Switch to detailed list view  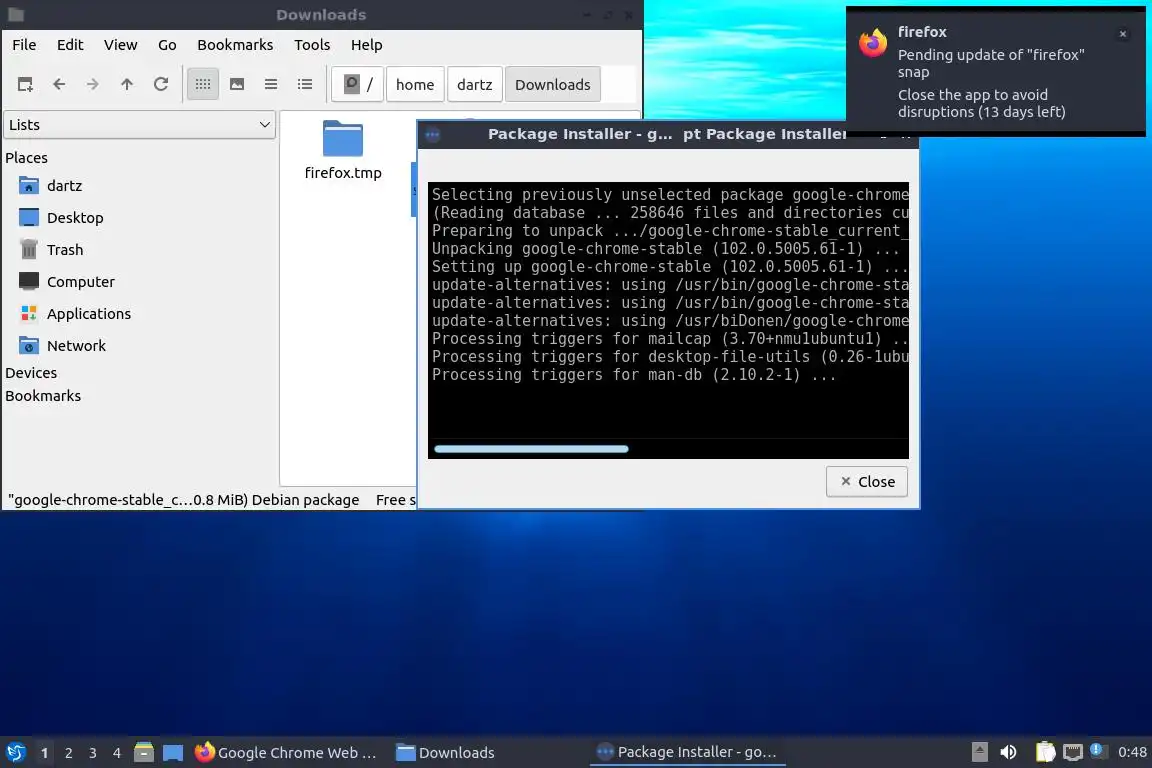(x=305, y=85)
